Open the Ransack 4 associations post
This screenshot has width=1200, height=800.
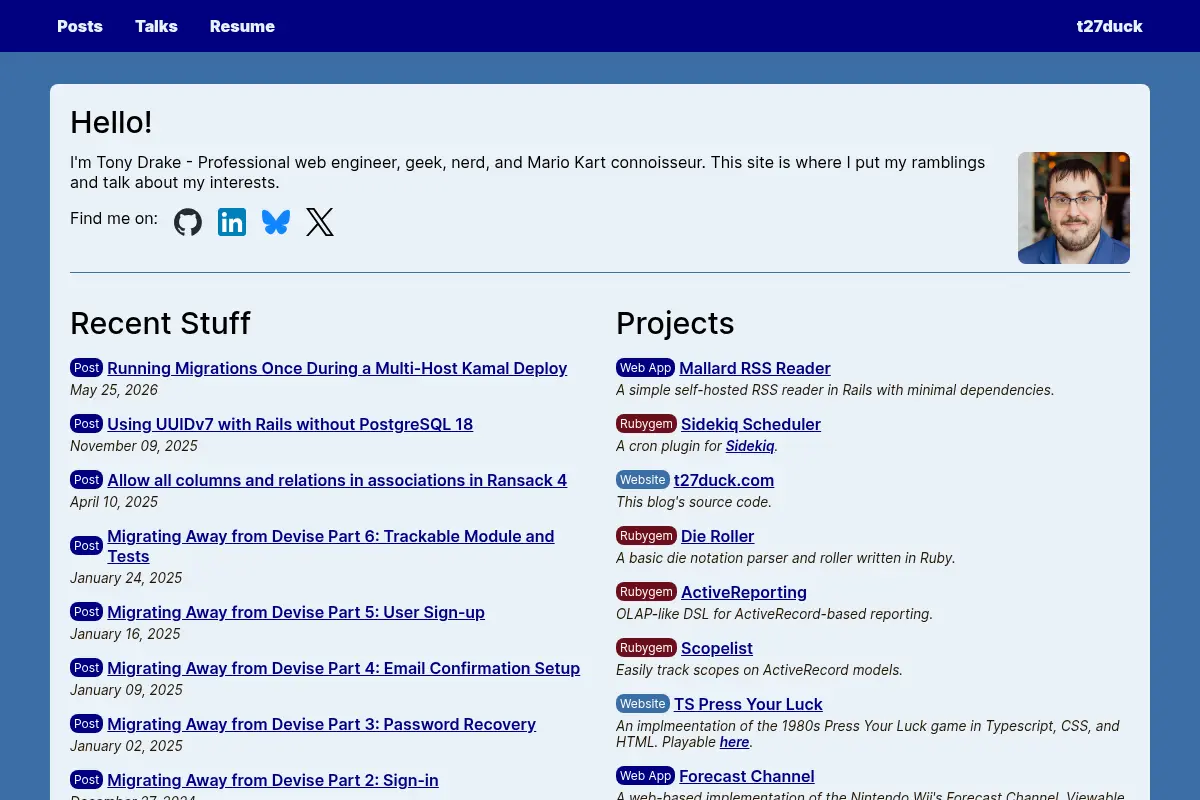point(337,480)
